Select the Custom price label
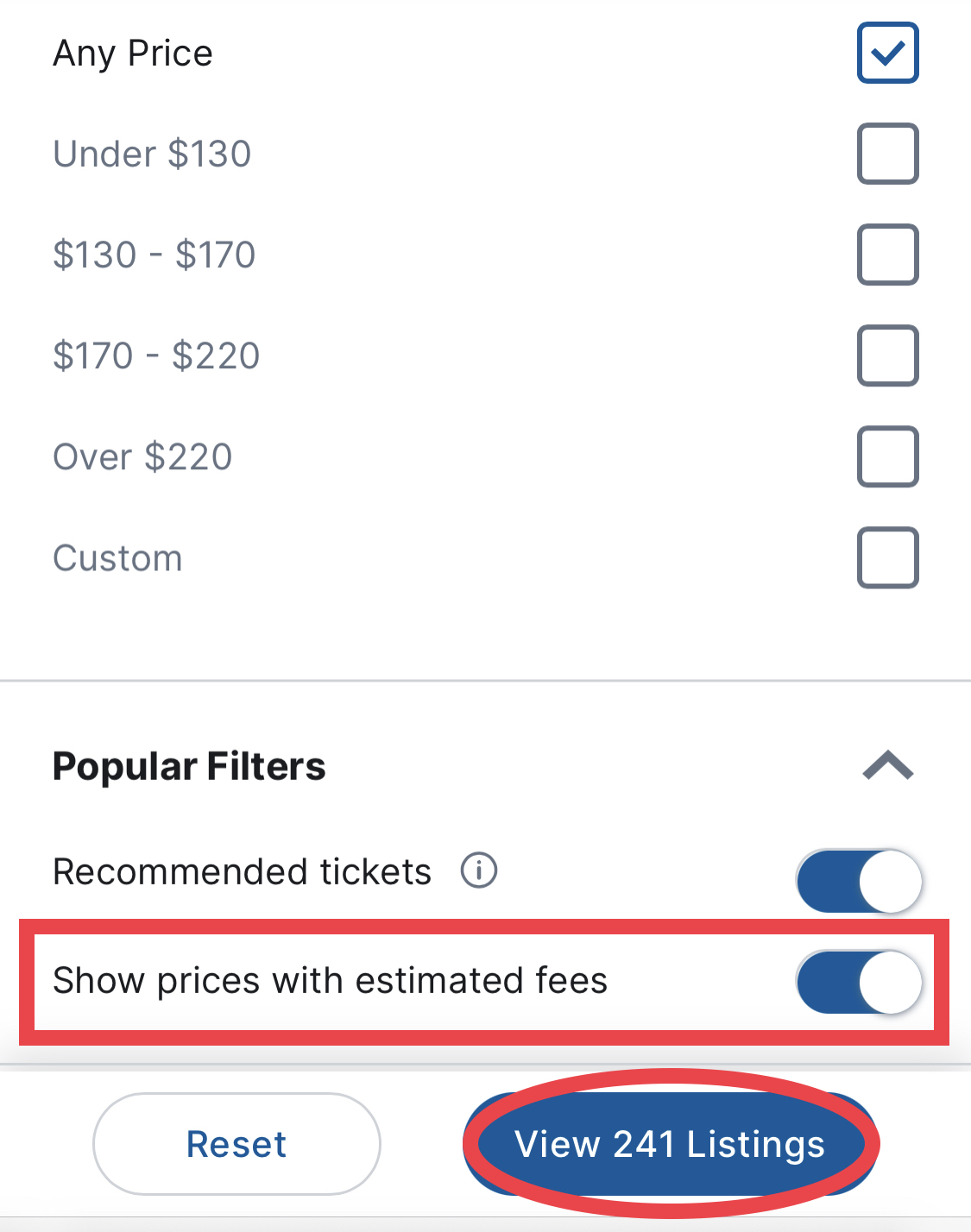Image resolution: width=971 pixels, height=1232 pixels. coord(117,558)
